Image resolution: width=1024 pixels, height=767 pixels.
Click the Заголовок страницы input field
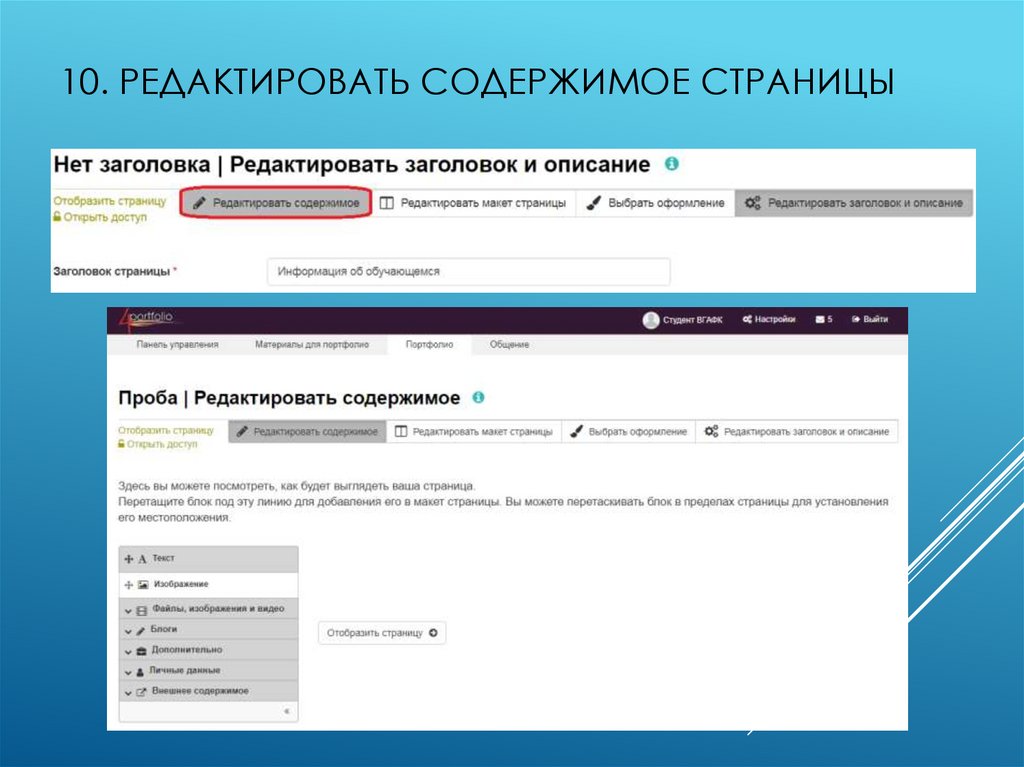pos(468,270)
